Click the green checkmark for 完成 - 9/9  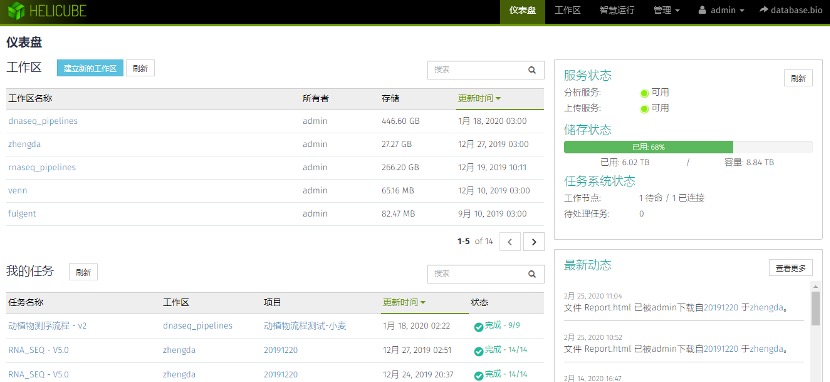479,327
